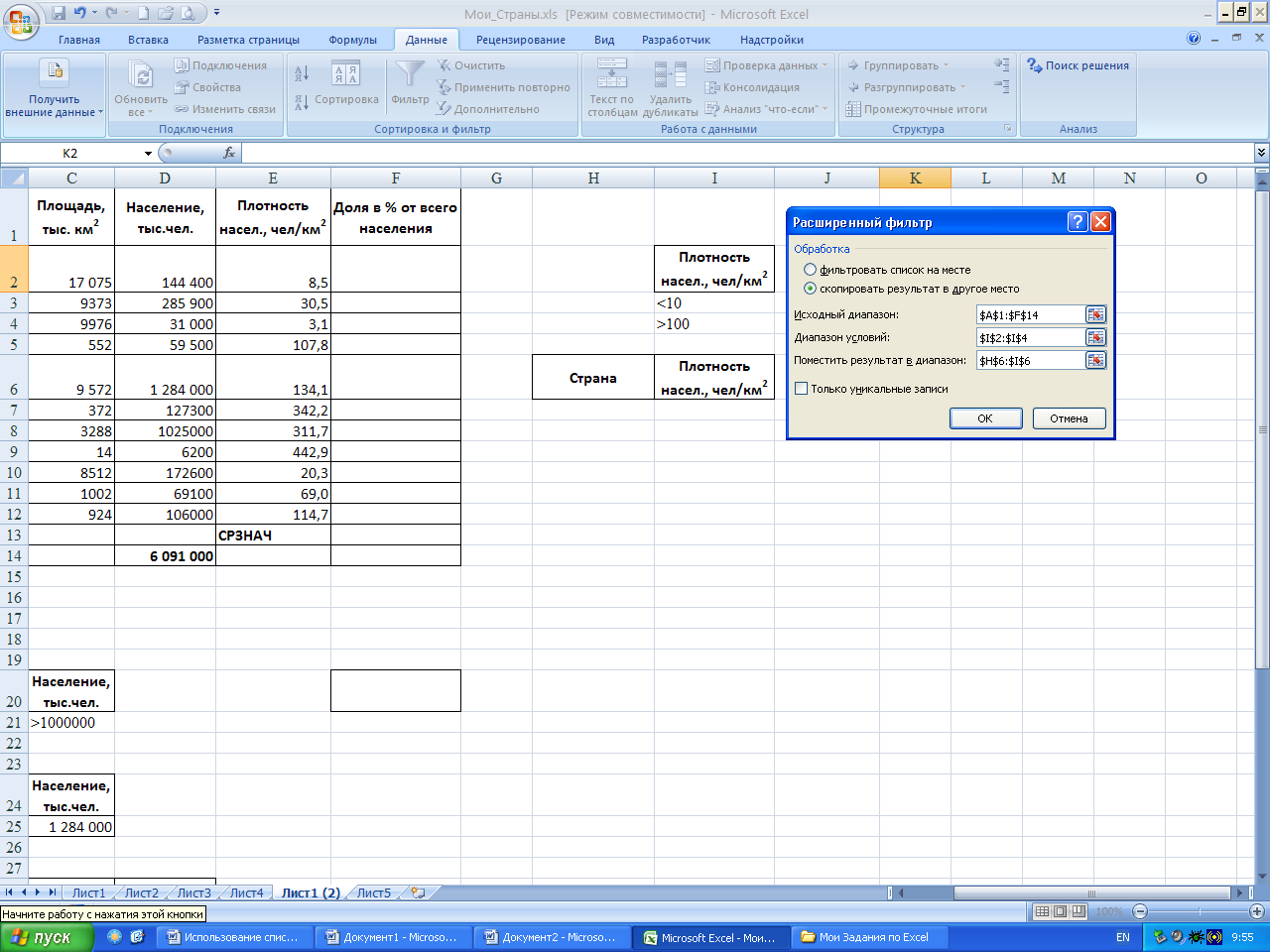Click Show Detail icon in Structure group
This screenshot has width=1270, height=952.
click(x=1002, y=64)
